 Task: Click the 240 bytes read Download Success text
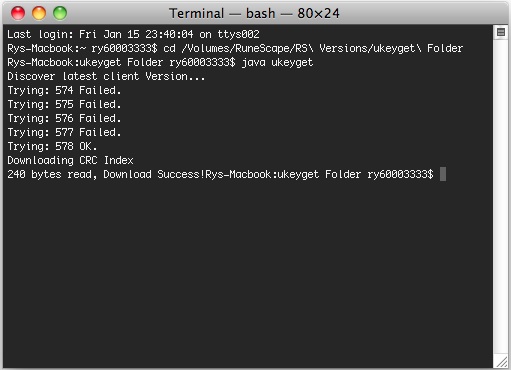106,175
